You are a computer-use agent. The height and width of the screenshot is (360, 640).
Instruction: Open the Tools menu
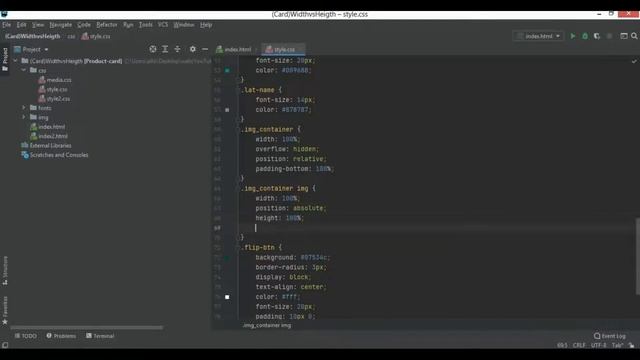(145, 25)
